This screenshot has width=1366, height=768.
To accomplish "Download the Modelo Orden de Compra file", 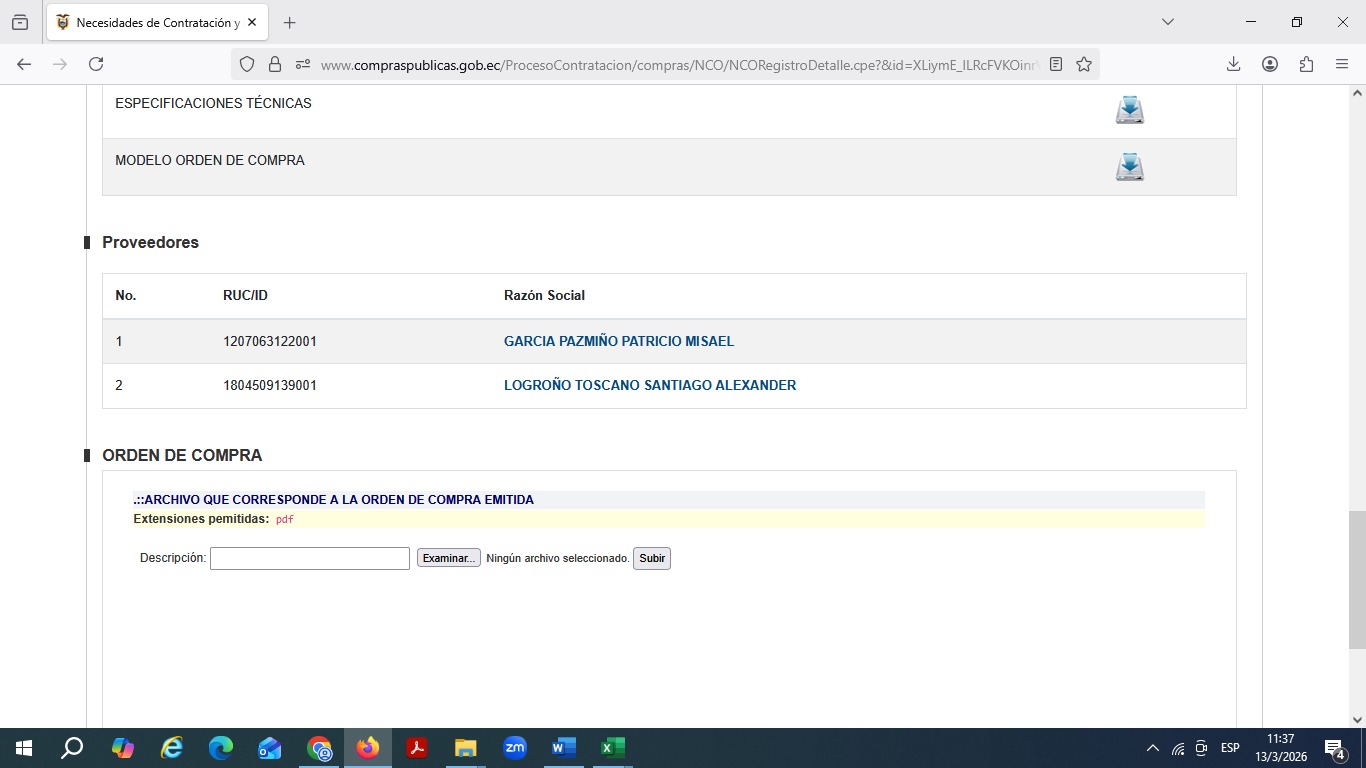I will [1129, 167].
